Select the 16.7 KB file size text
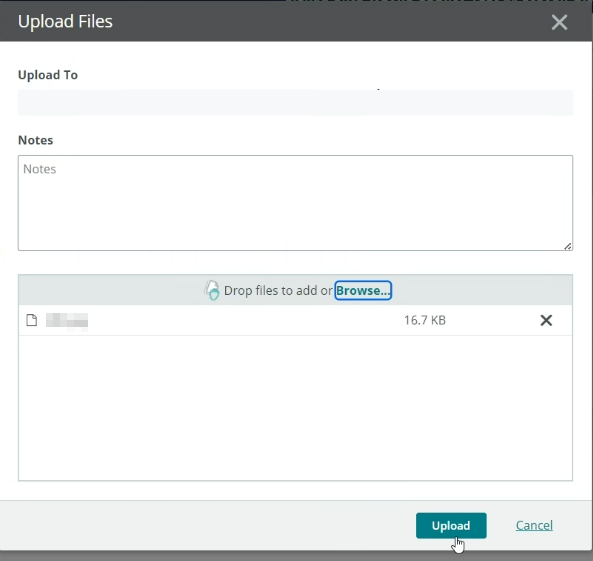 pyautogui.click(x=425, y=320)
